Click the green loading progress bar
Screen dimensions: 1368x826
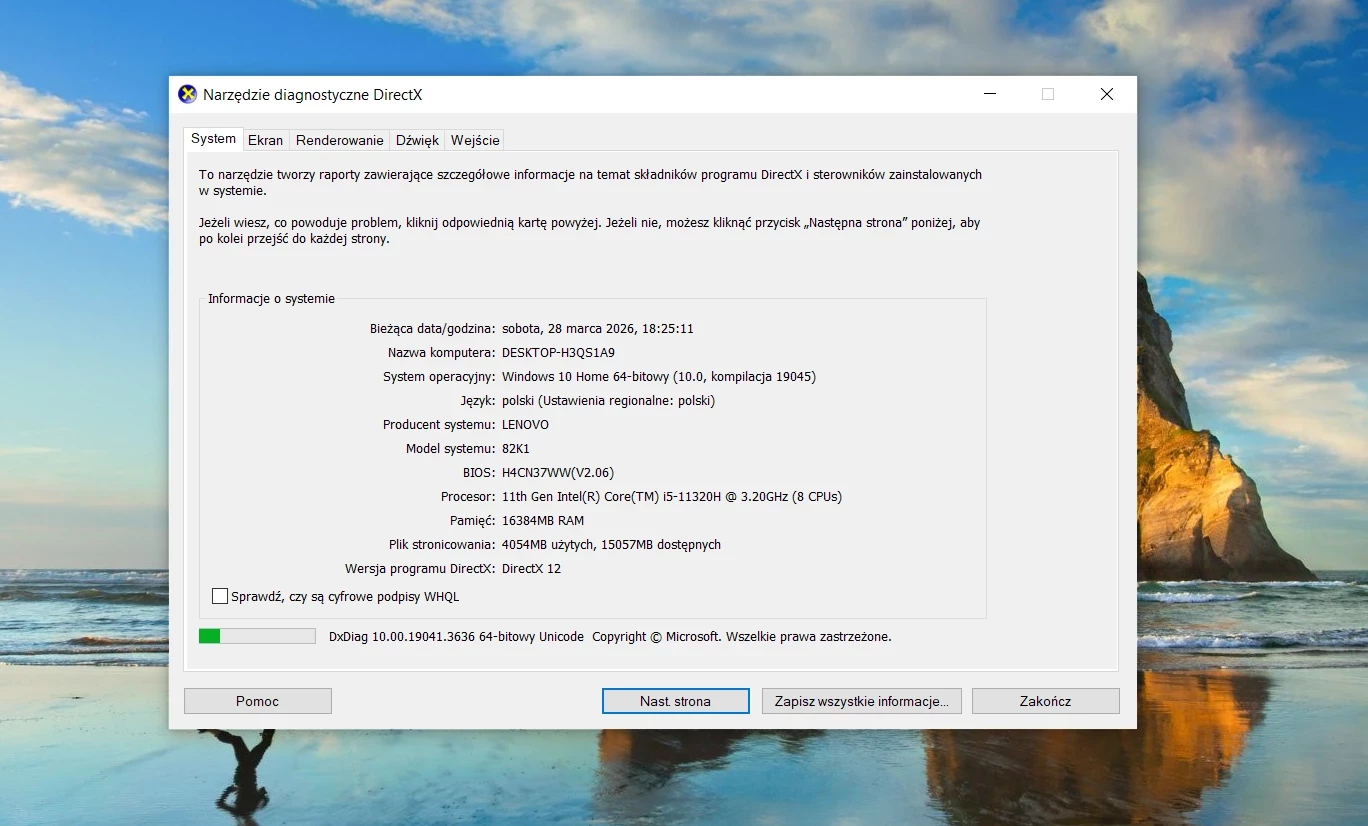point(257,636)
